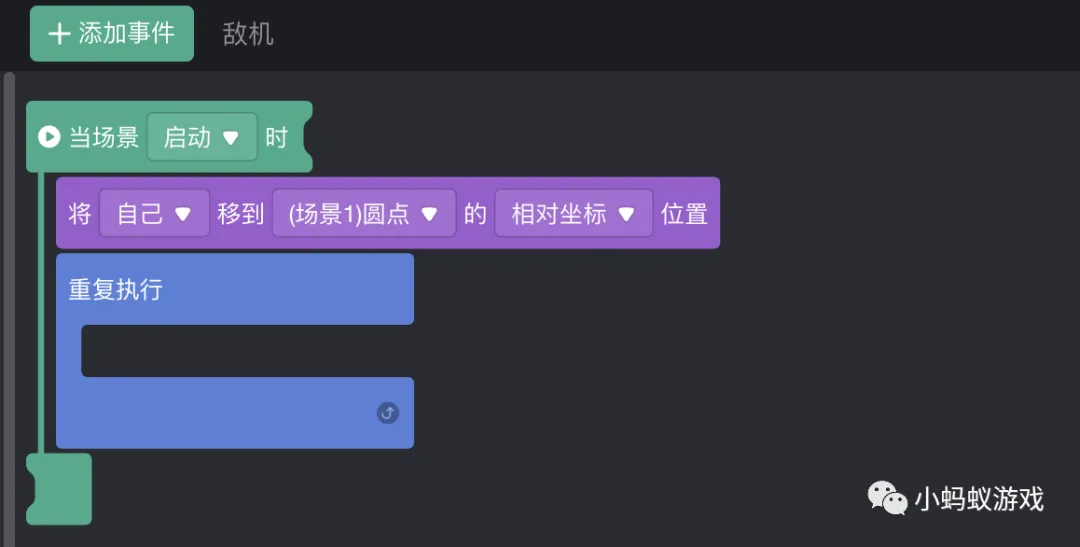The height and width of the screenshot is (547, 1080).
Task: Click the green bottom cap of the event block
Action: (x=59, y=489)
